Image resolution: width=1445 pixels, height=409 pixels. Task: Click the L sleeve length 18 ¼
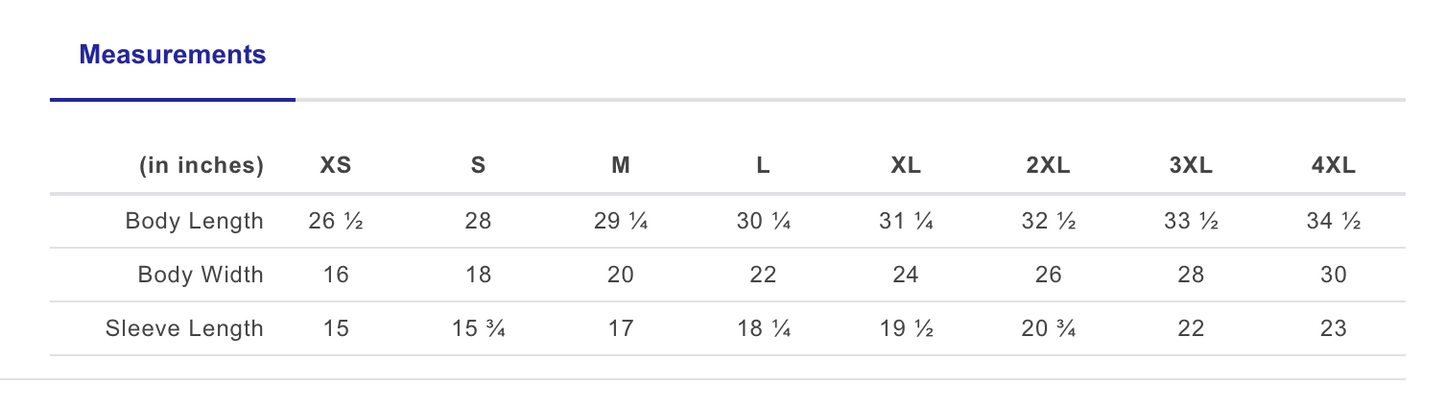[763, 328]
